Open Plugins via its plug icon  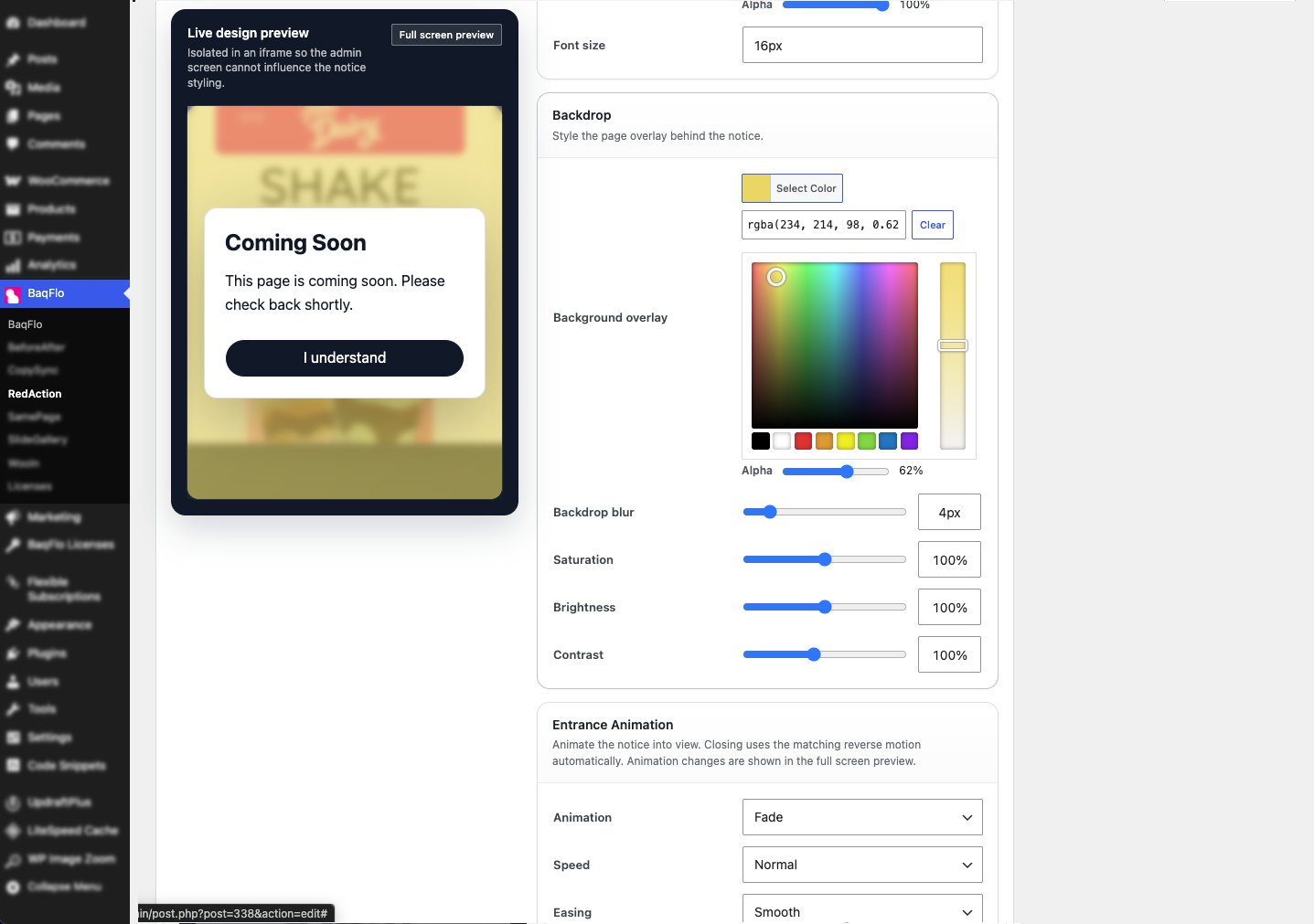(x=13, y=653)
